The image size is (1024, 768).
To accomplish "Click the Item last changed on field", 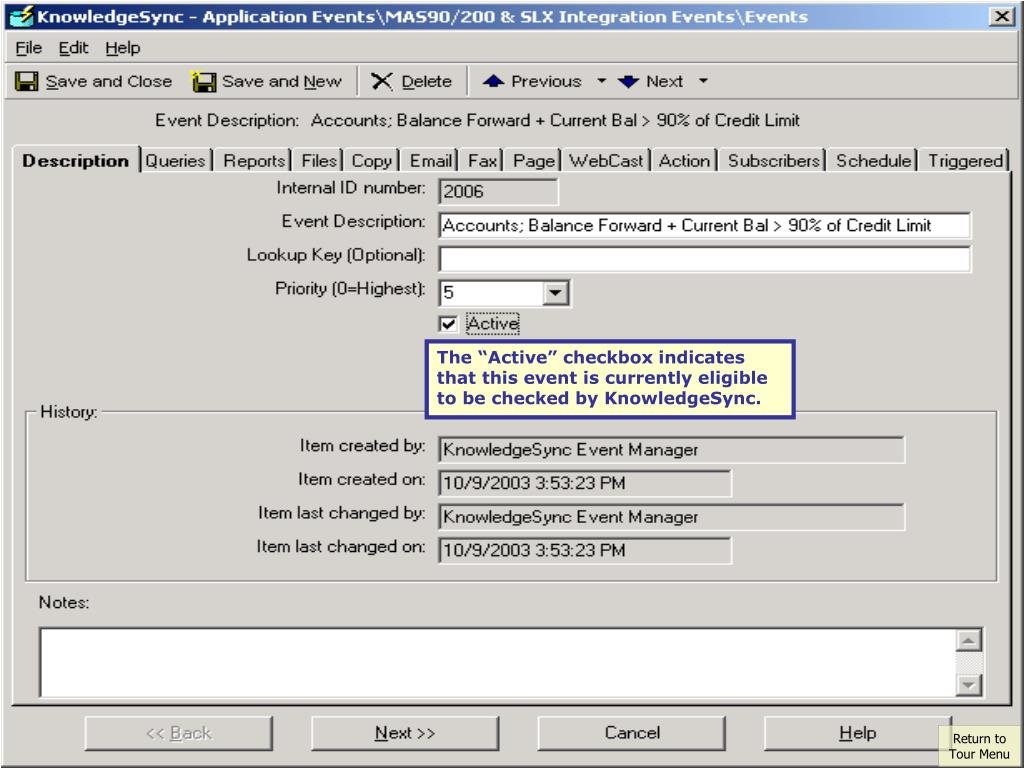I will pos(585,551).
